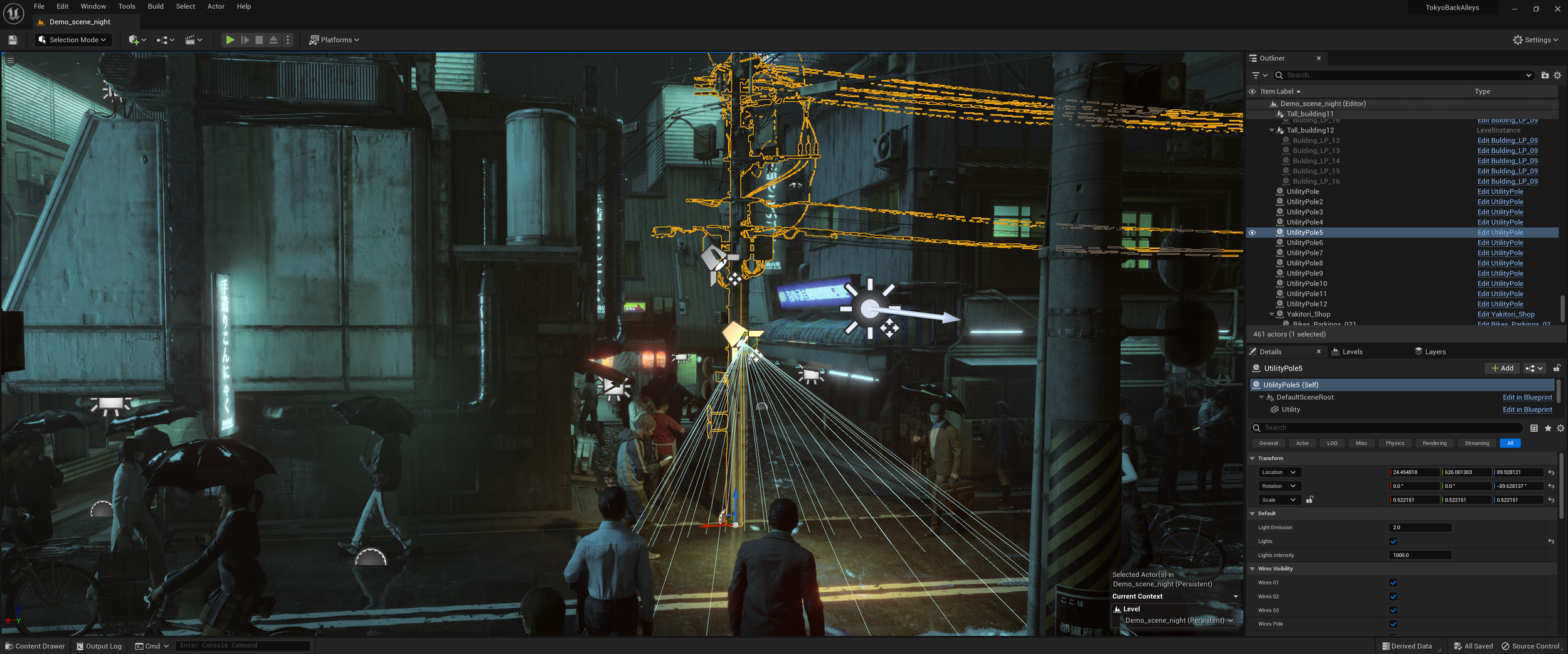Open the Cinematics clapperboard menu
This screenshot has width=1568, height=654.
(x=193, y=40)
